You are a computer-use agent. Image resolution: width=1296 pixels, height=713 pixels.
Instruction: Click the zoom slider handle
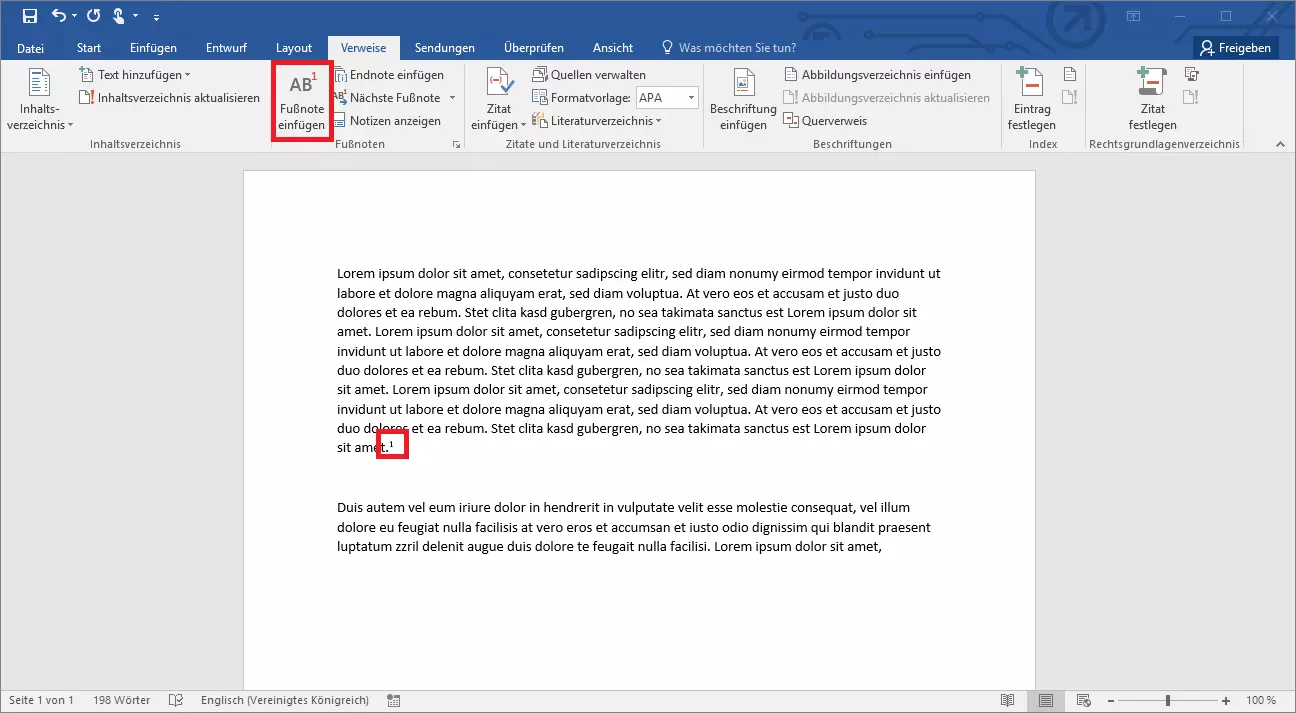coord(1168,700)
